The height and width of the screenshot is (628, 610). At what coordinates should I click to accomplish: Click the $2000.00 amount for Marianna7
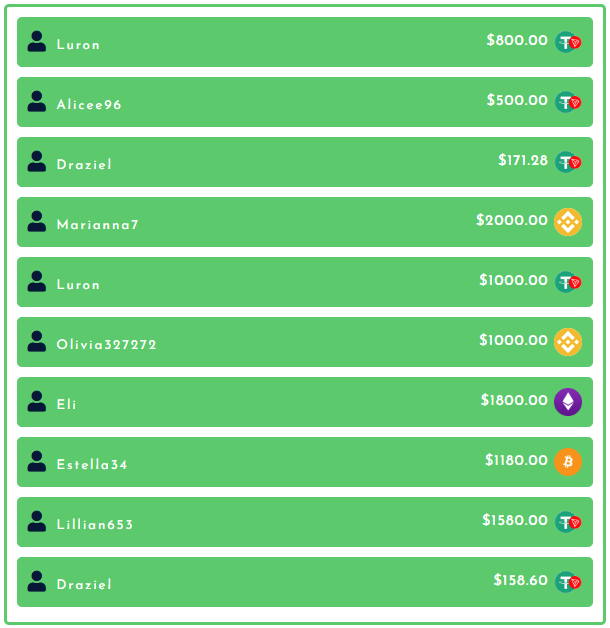coord(512,221)
